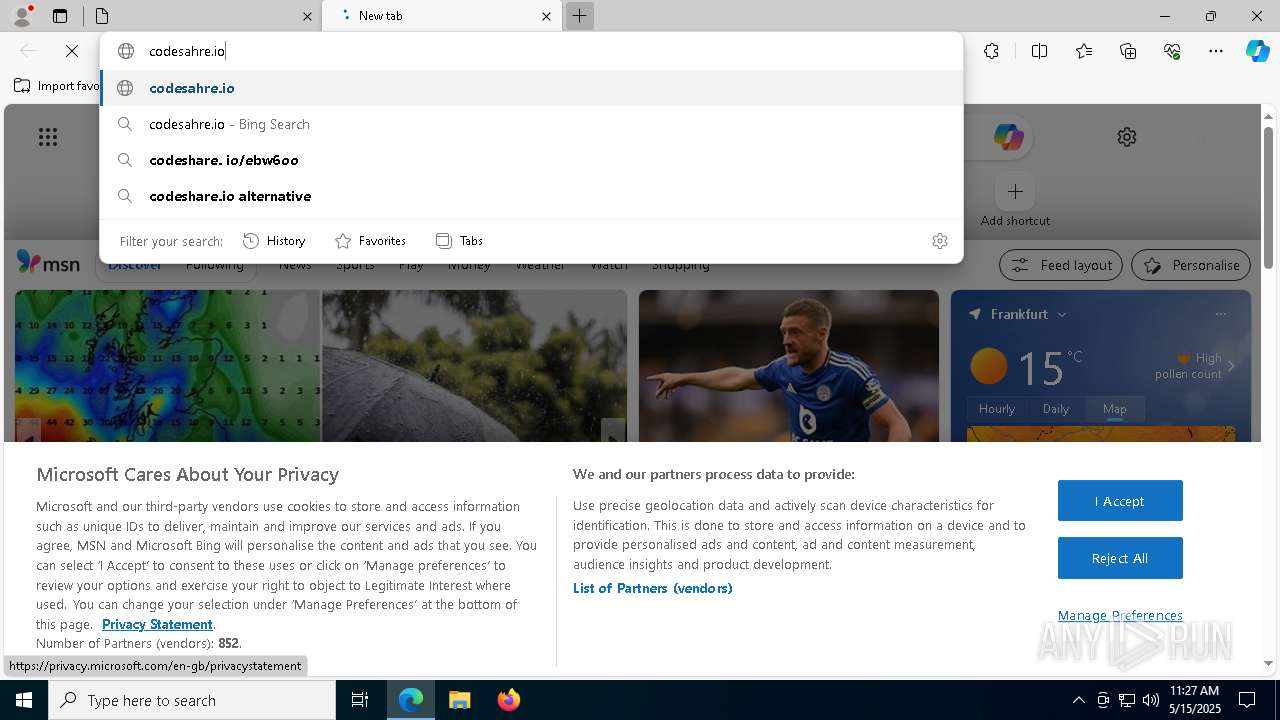Close the New tab tab
This screenshot has height=720, width=1280.
pyautogui.click(x=546, y=16)
